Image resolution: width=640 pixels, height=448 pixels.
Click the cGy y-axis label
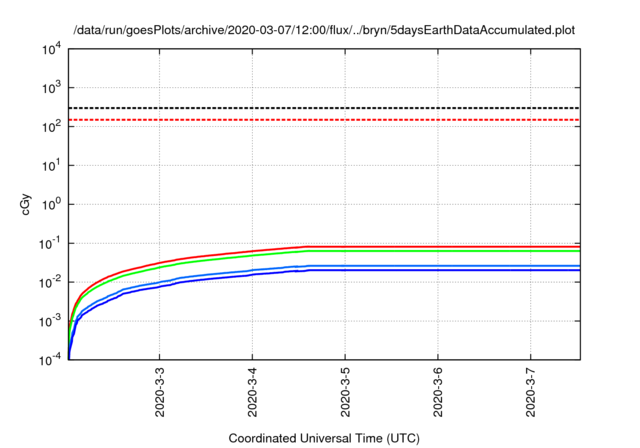[x=26, y=204]
